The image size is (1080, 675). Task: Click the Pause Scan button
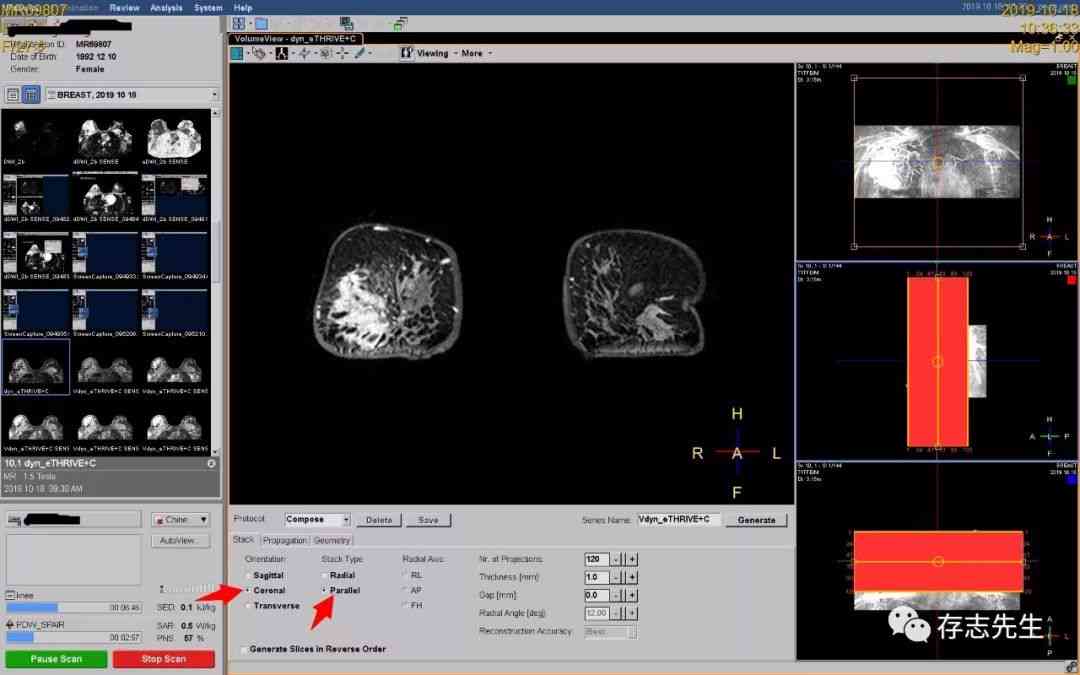[x=56, y=659]
